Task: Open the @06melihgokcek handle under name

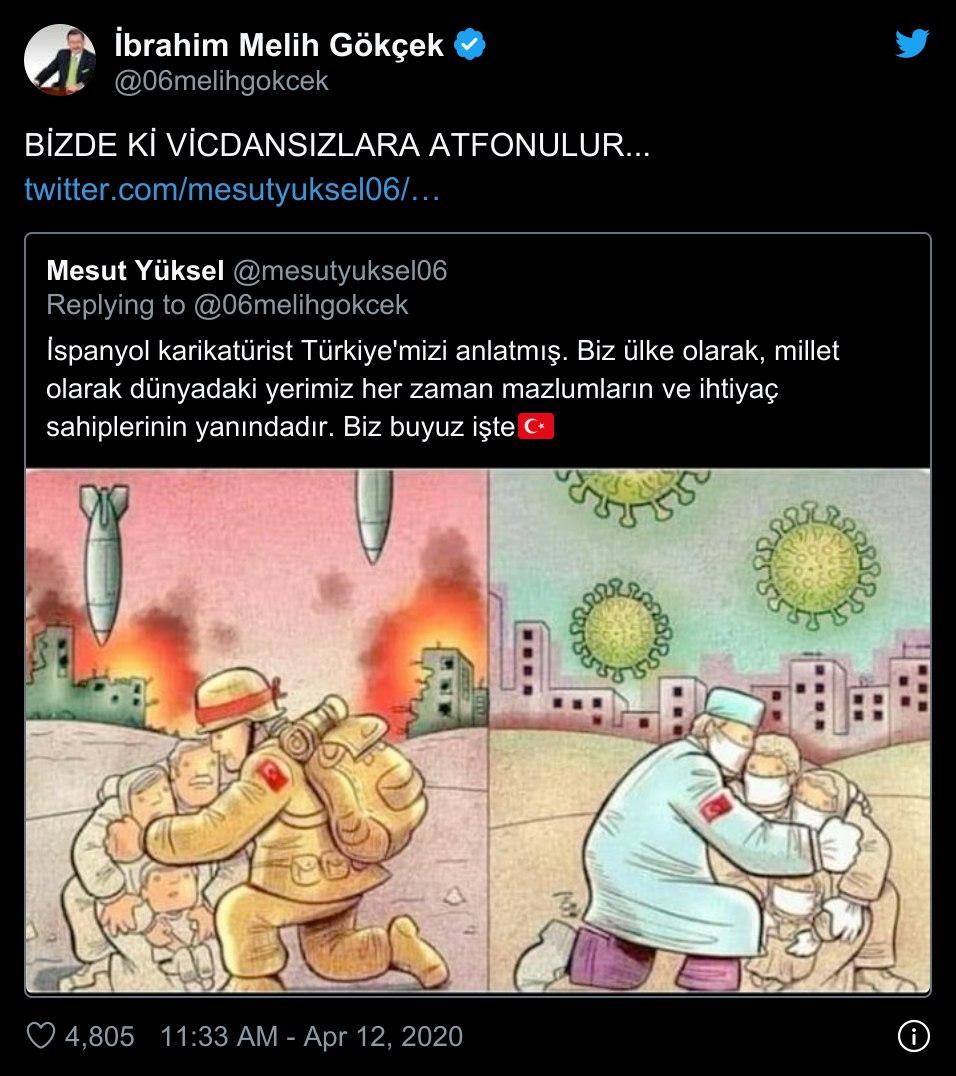Action: [x=221, y=81]
